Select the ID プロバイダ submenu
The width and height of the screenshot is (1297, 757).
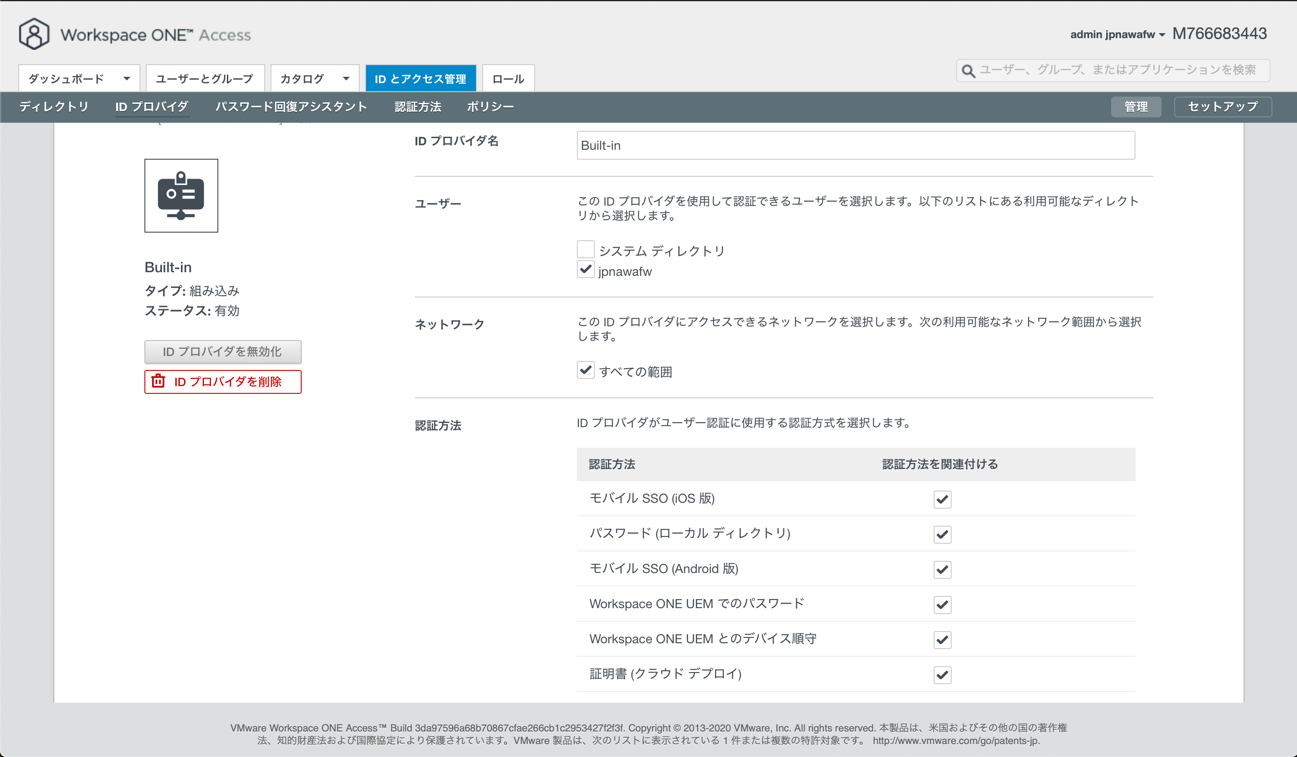(x=152, y=106)
